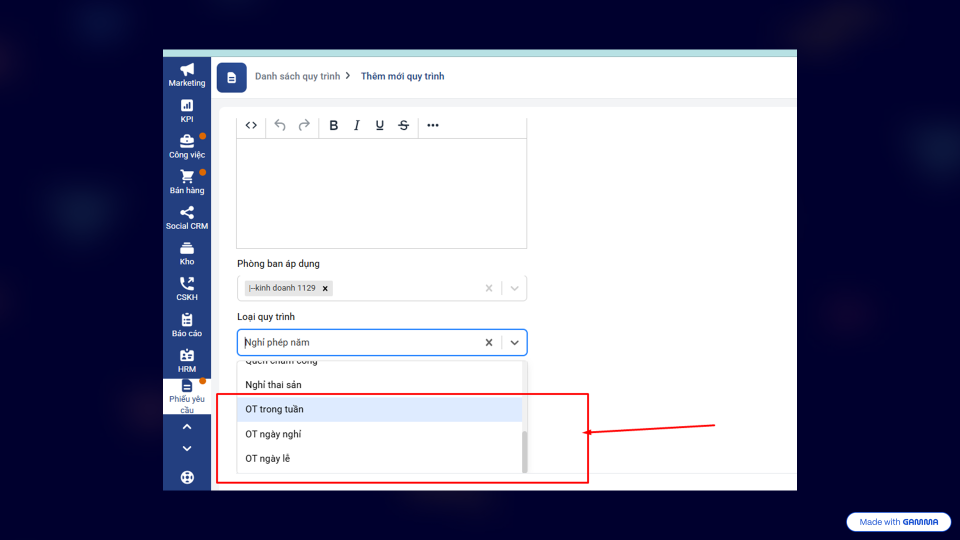Collapse the Loại quy trình dropdown chevron

pos(514,342)
